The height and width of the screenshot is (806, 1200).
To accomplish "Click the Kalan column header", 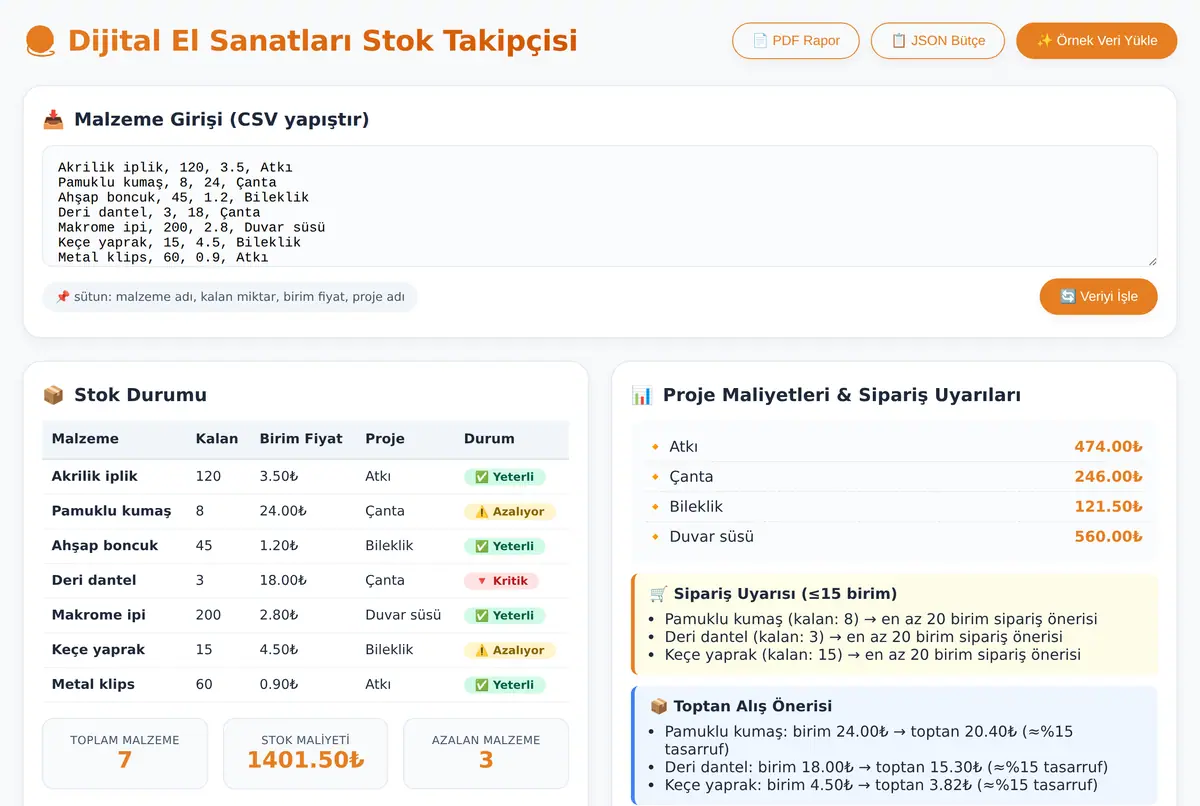I will pyautogui.click(x=217, y=439).
